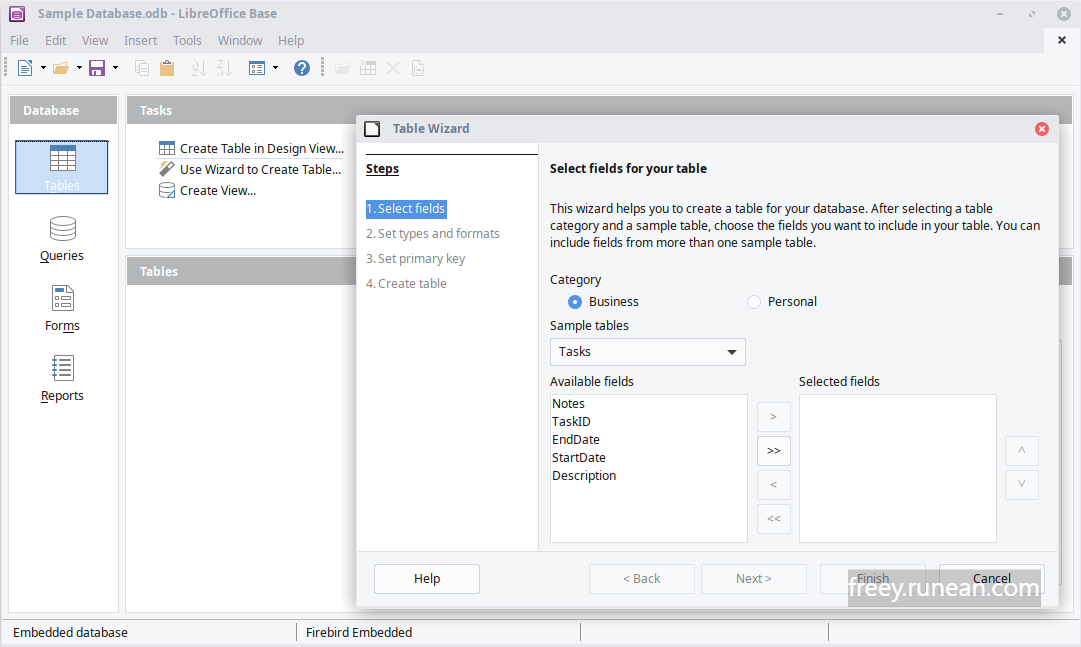Select the Description available field

[x=584, y=475]
